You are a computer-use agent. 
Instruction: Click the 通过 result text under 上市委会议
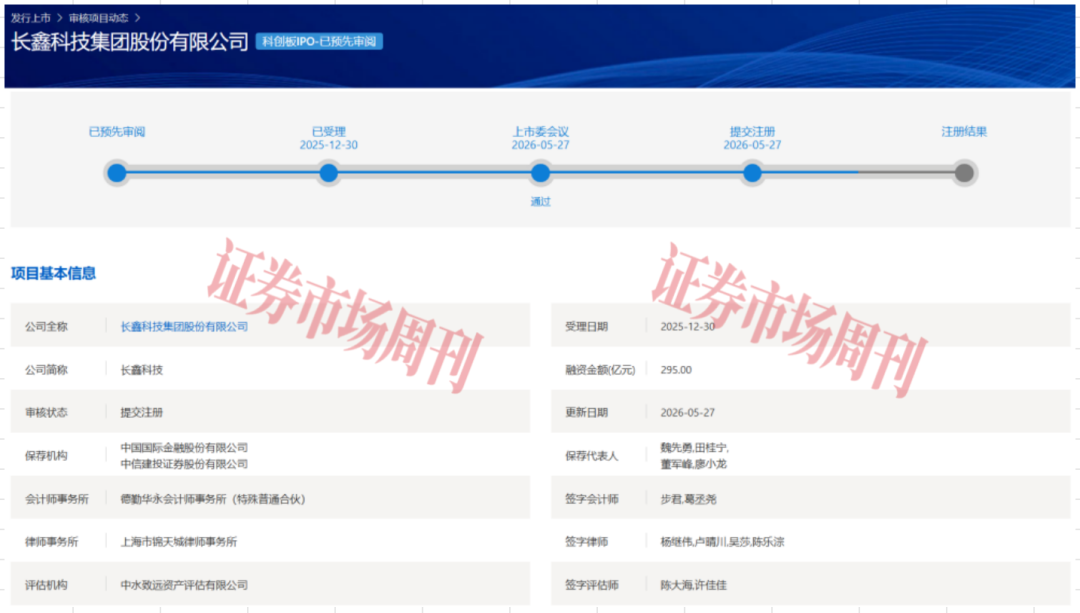[541, 202]
